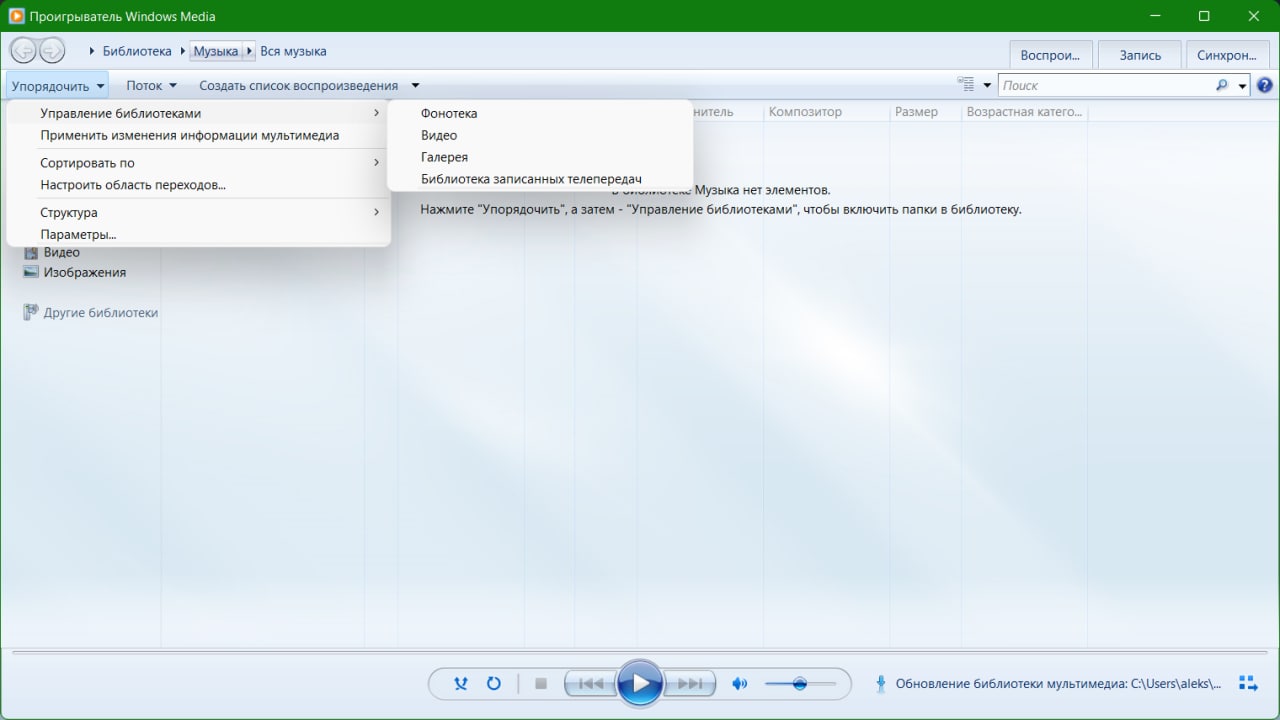Image resolution: width=1280 pixels, height=720 pixels.
Task: Switch to the Синхронизация tab
Action: (x=1227, y=55)
